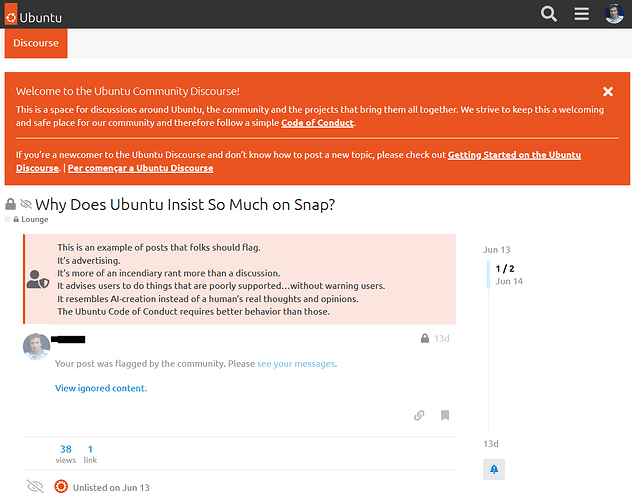632x500 pixels.
Task: Click the timeline scroller handle bar
Action: (489, 274)
